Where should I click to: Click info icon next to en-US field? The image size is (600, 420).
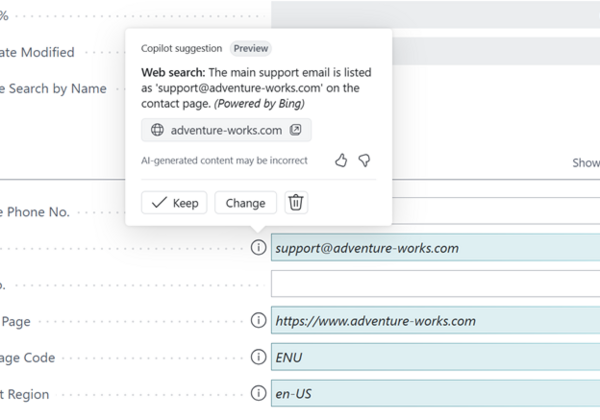pos(258,393)
